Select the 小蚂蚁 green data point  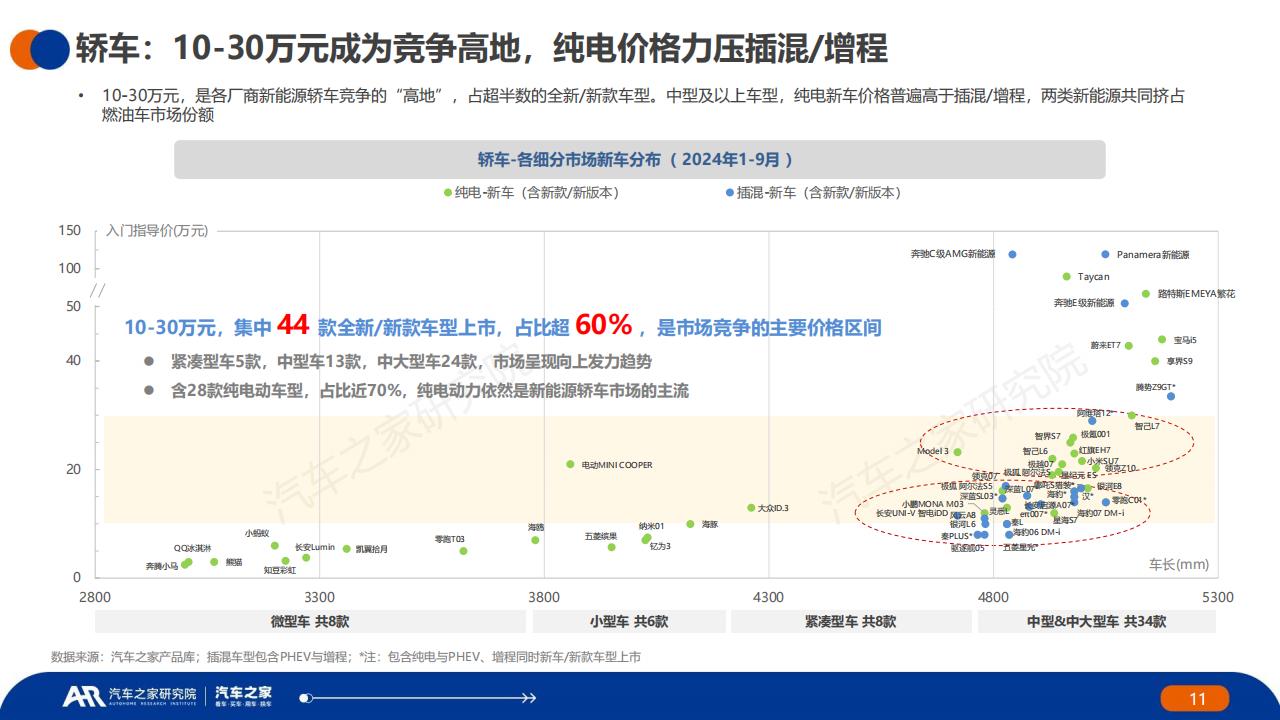275,546
